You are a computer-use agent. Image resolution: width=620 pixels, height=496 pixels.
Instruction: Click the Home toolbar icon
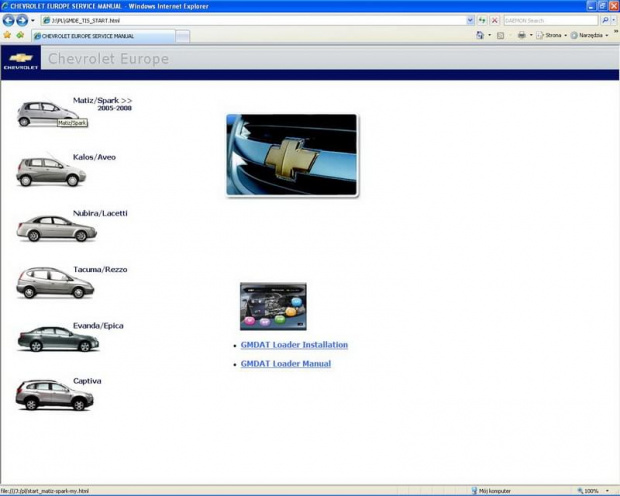pos(480,35)
